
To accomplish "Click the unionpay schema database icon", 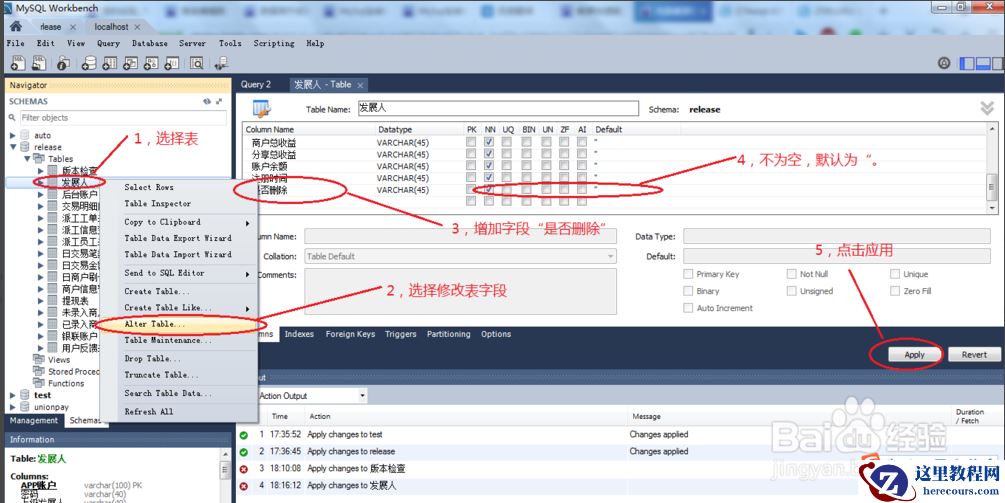I will click(25, 407).
